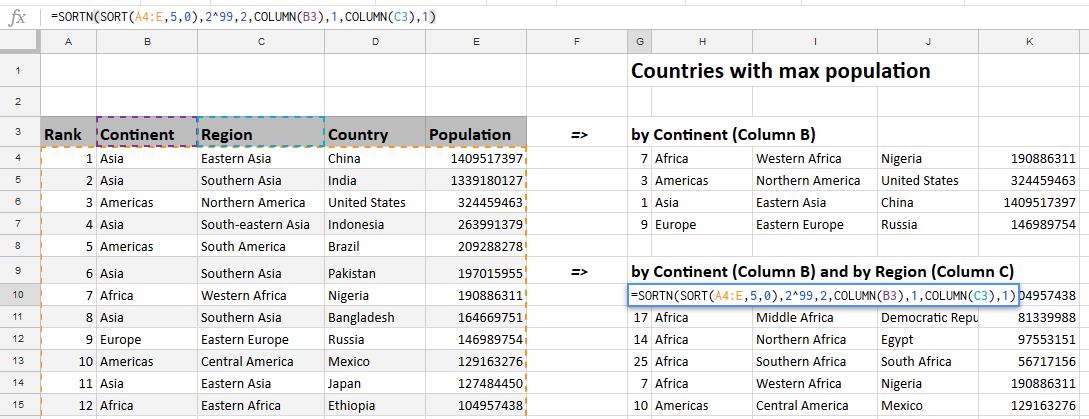Click 'by Continent (Column B)' heading
The height and width of the screenshot is (419, 1089).
tap(723, 134)
